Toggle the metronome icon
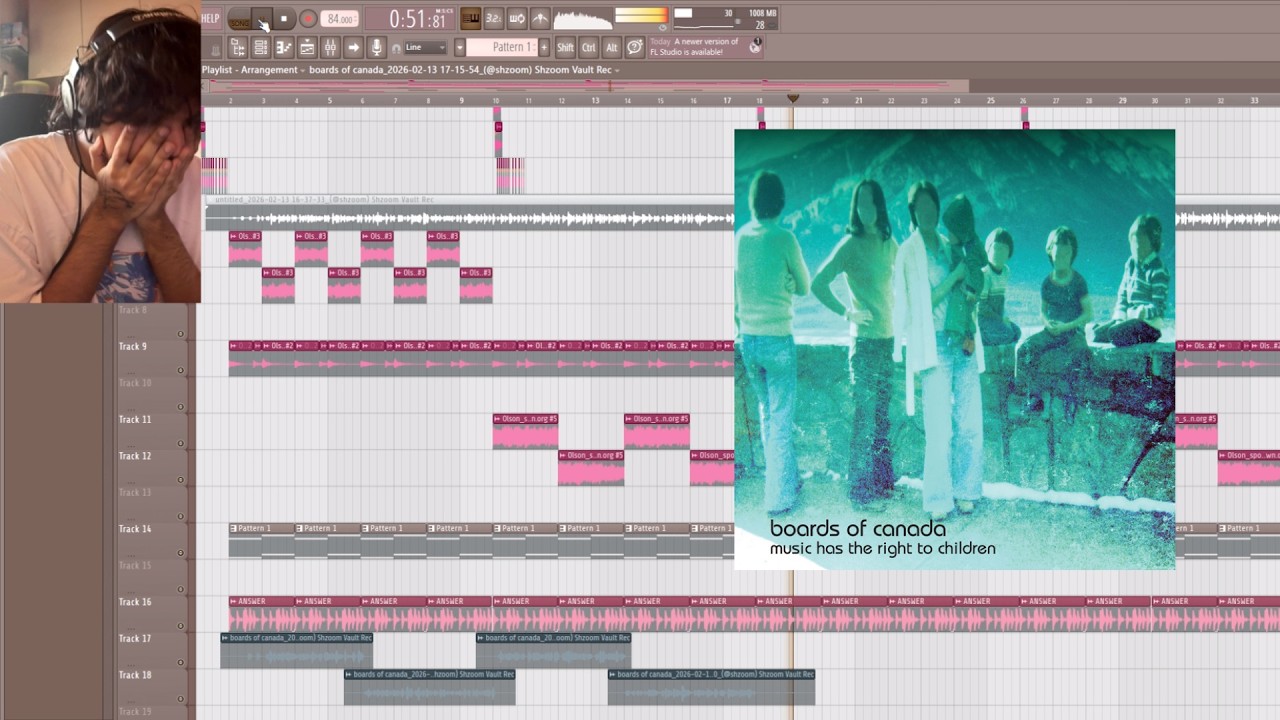Image resolution: width=1280 pixels, height=720 pixels. click(540, 18)
